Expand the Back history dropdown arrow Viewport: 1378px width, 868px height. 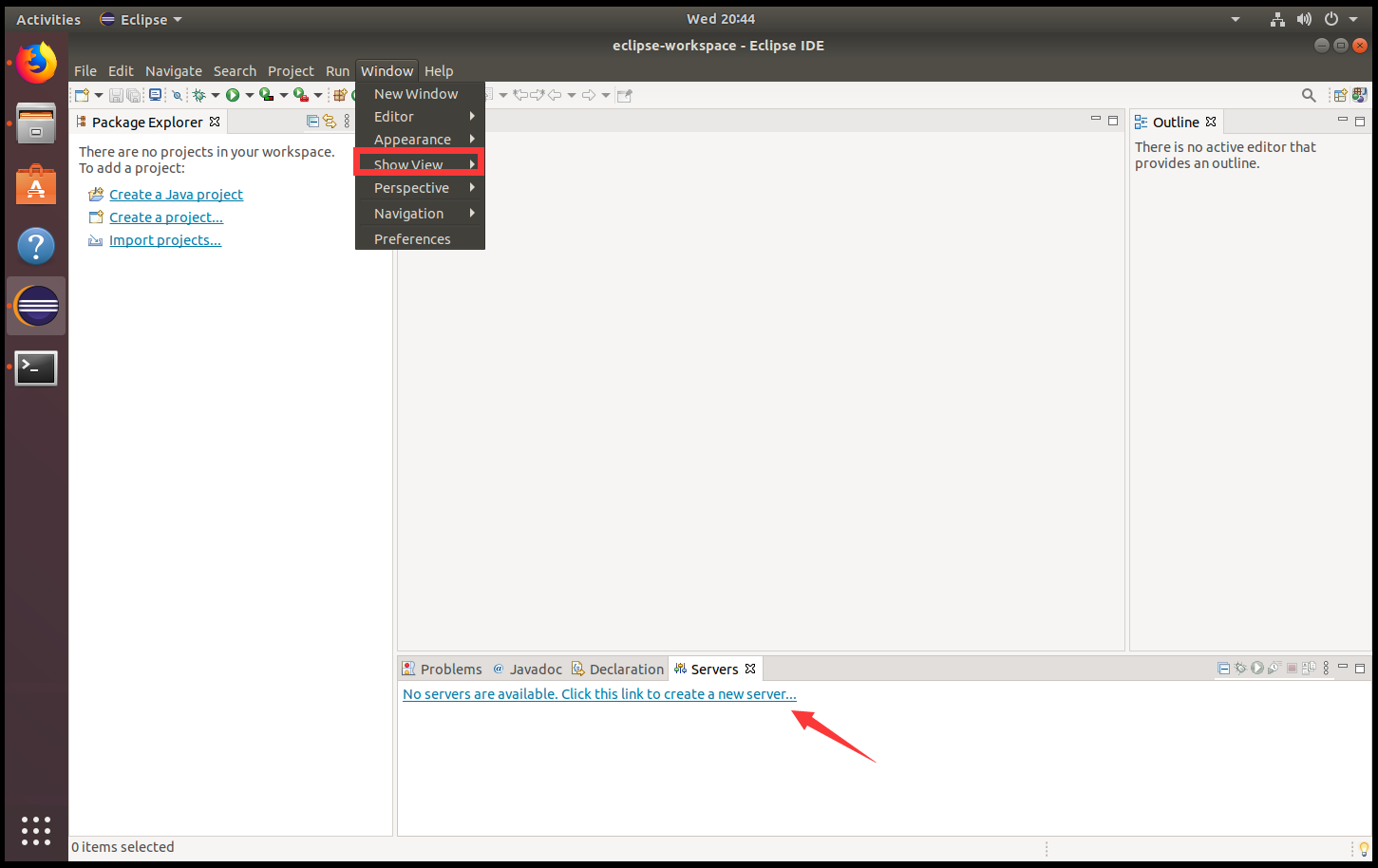click(x=571, y=95)
